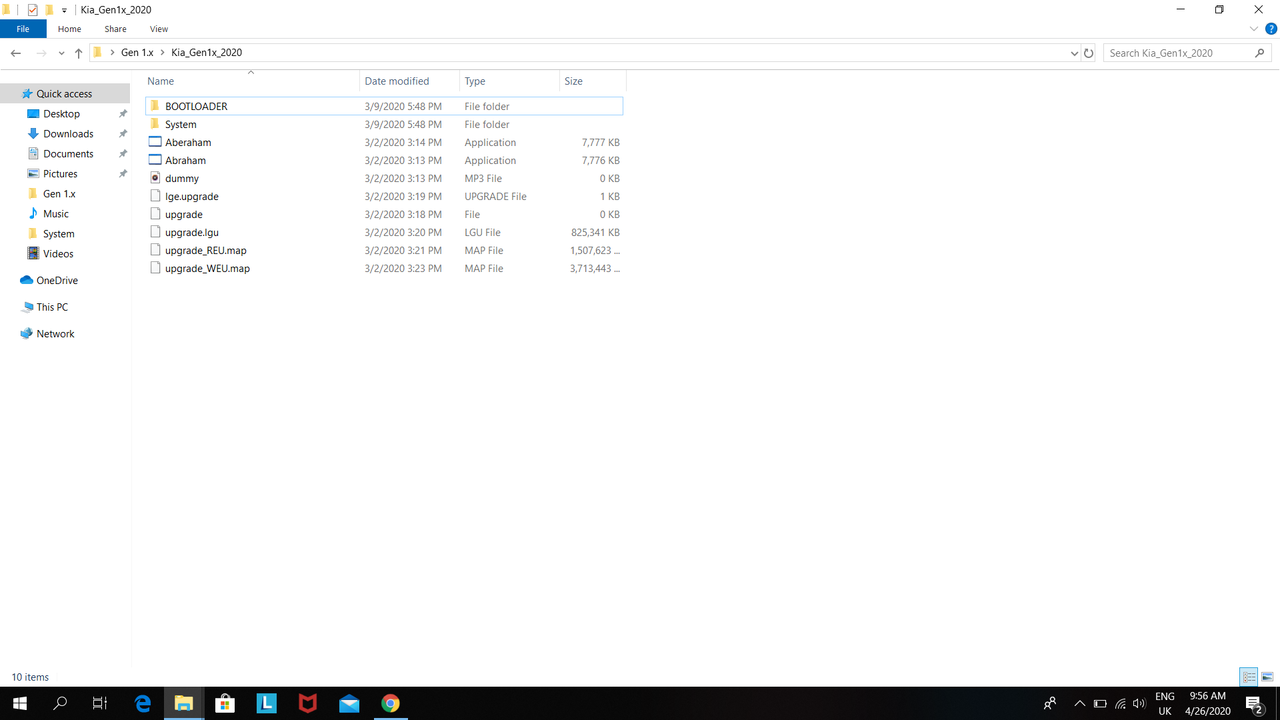The image size is (1280, 720).
Task: Select the upgrade.lgu file icon
Action: (x=155, y=232)
